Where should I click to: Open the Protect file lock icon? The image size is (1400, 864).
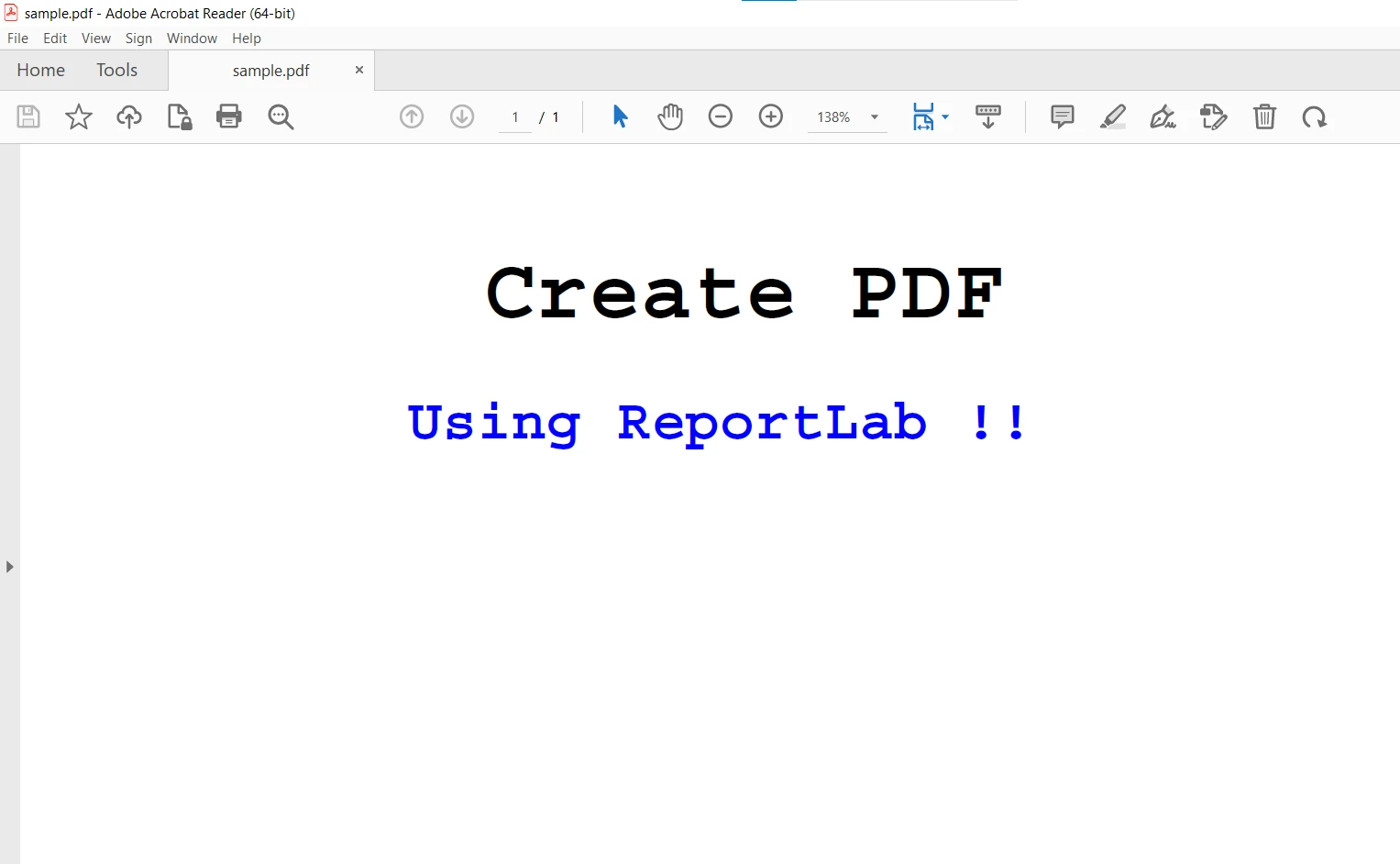180,116
